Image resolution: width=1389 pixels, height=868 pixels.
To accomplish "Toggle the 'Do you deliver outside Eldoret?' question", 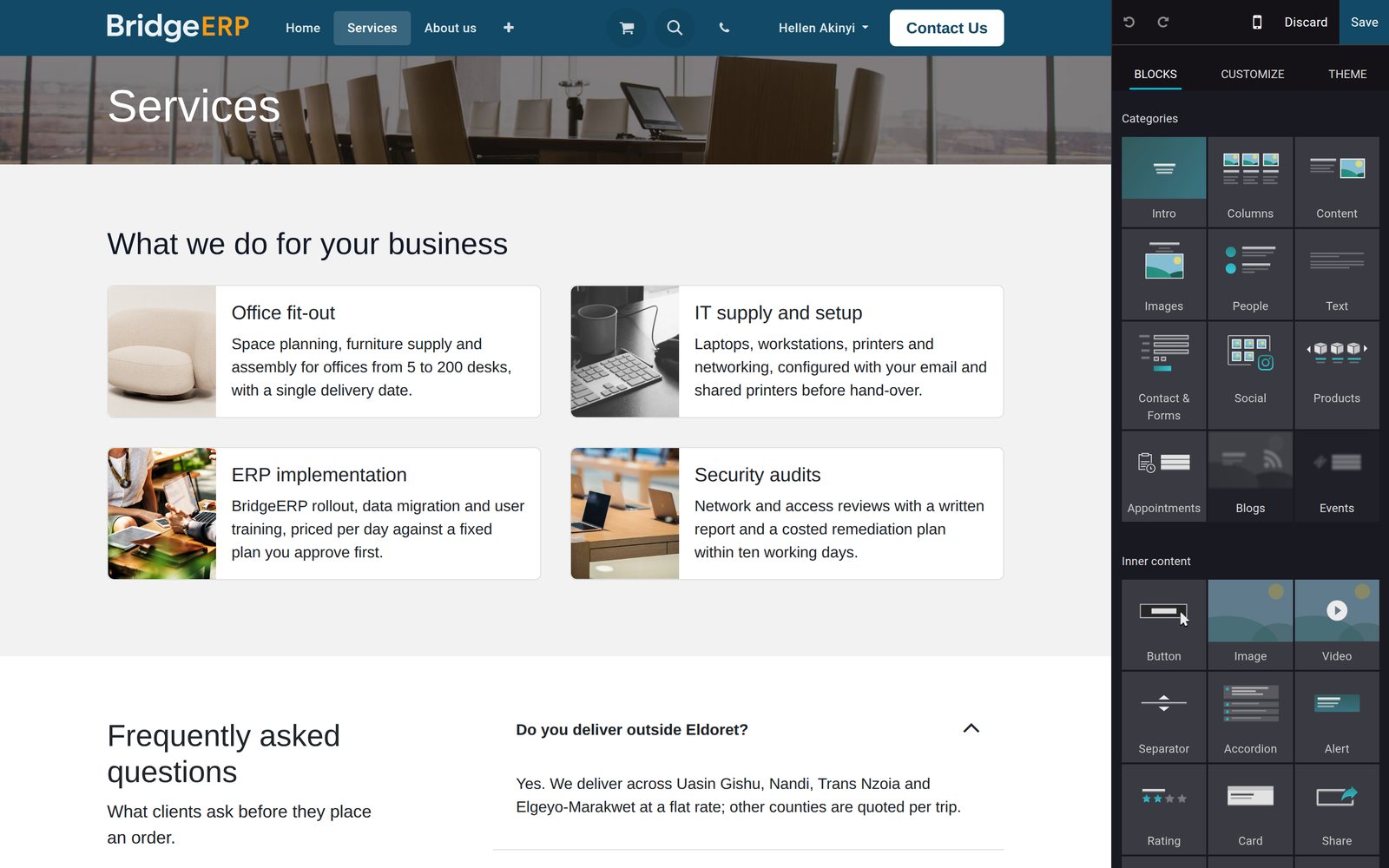I will tap(748, 729).
